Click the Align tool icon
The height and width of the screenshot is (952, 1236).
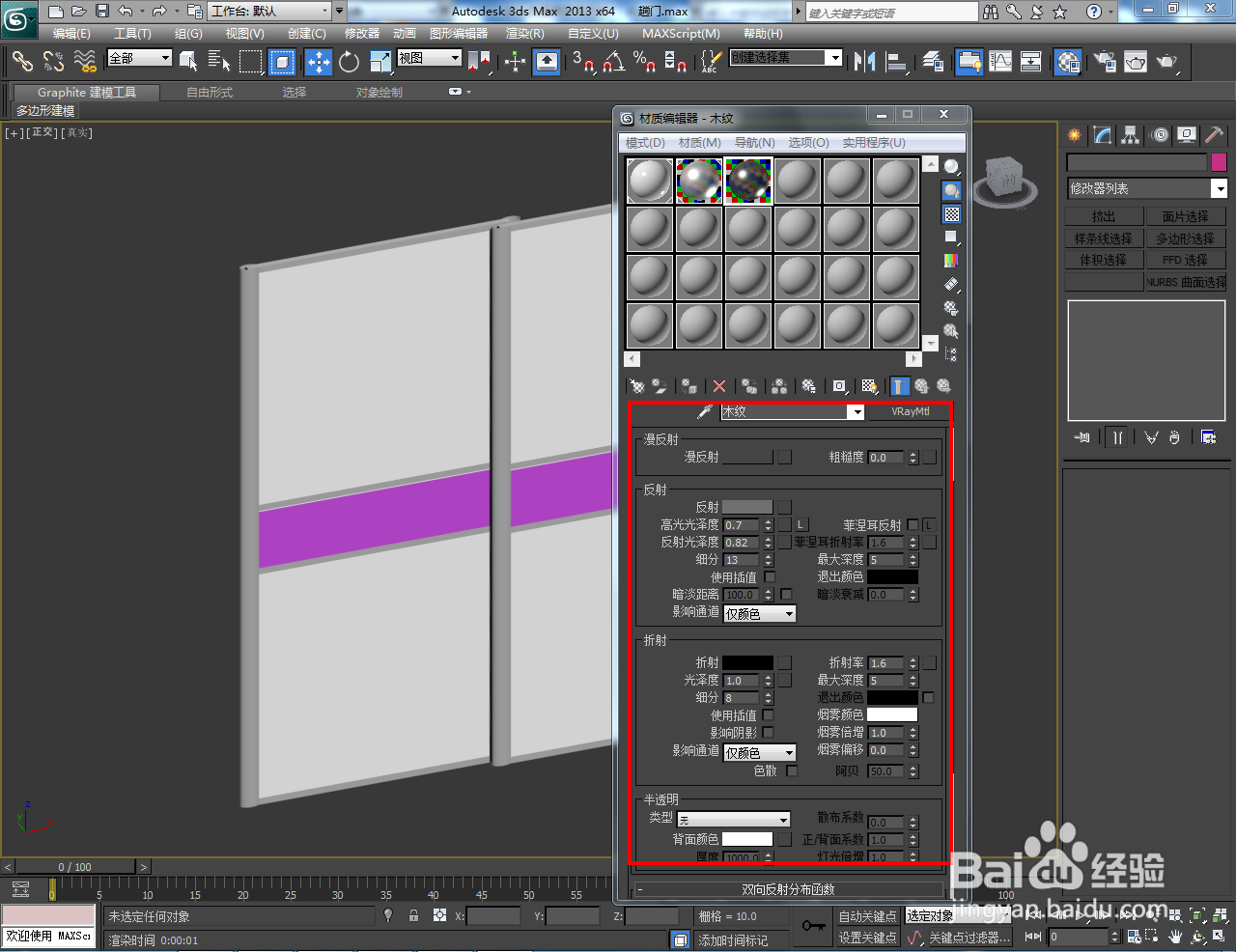pyautogui.click(x=897, y=62)
